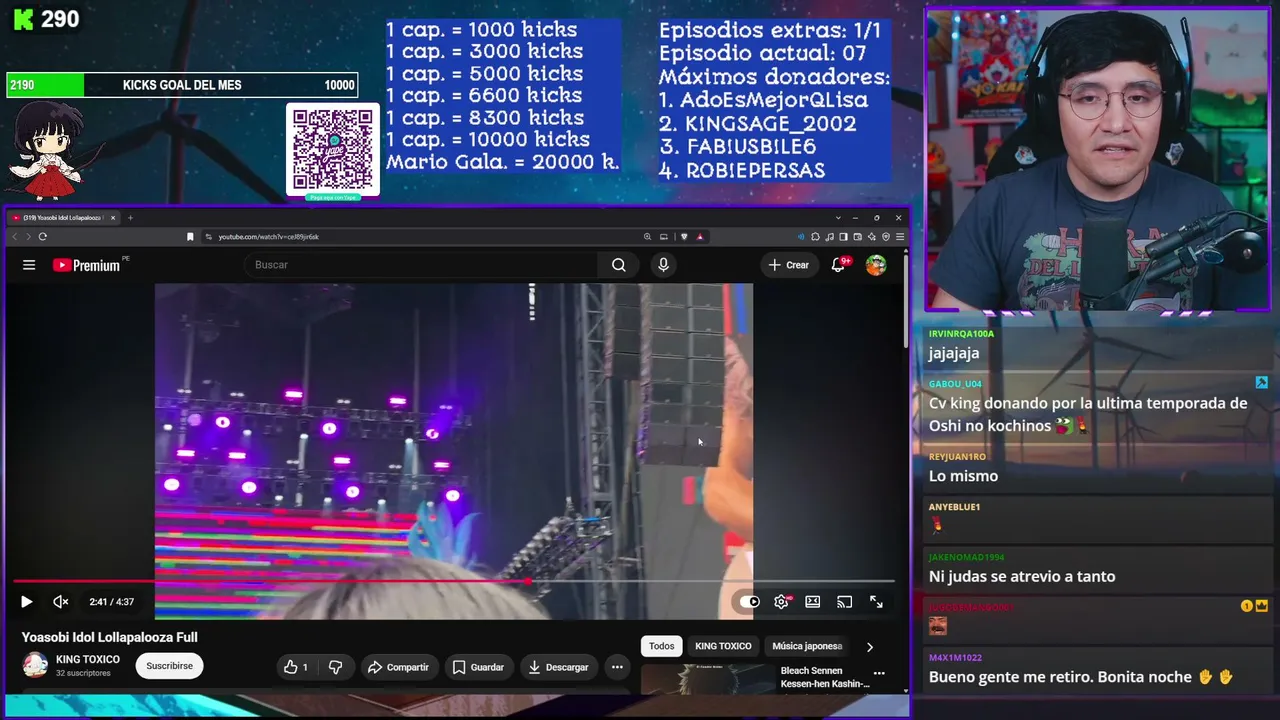This screenshot has height=720, width=1280.
Task: Switch the video to theater mode
Action: point(813,602)
